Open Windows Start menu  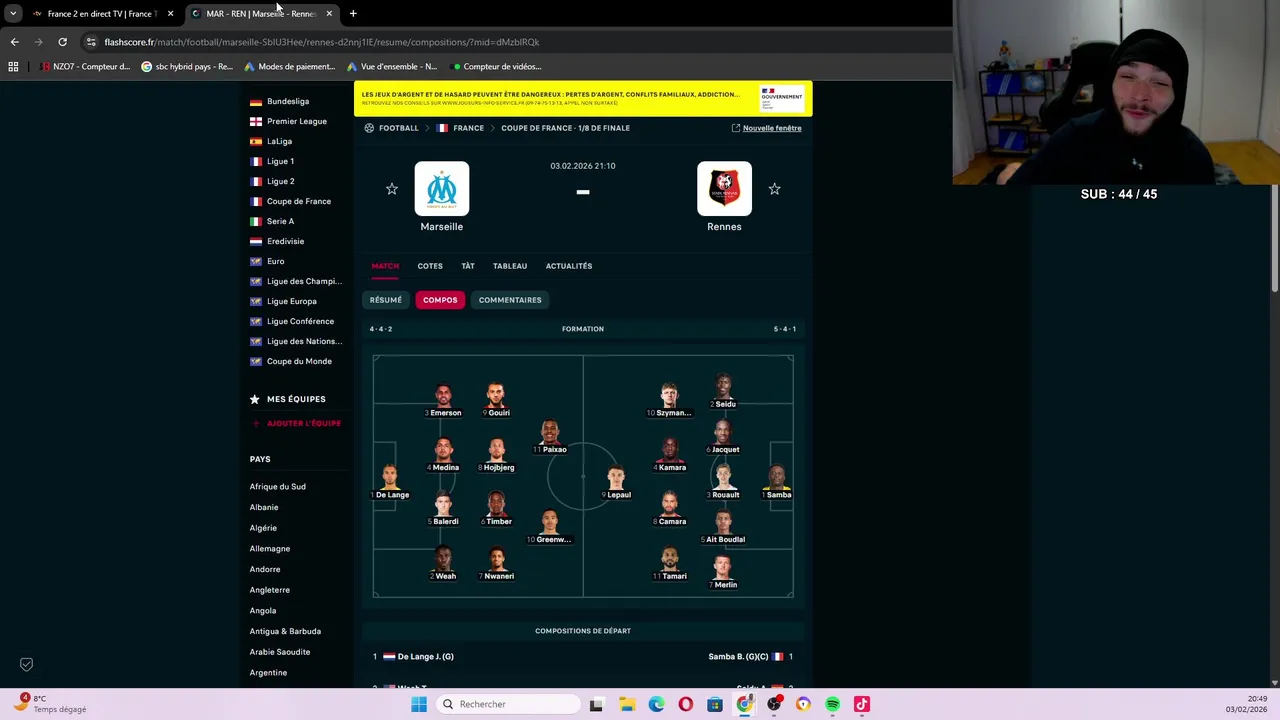[419, 704]
